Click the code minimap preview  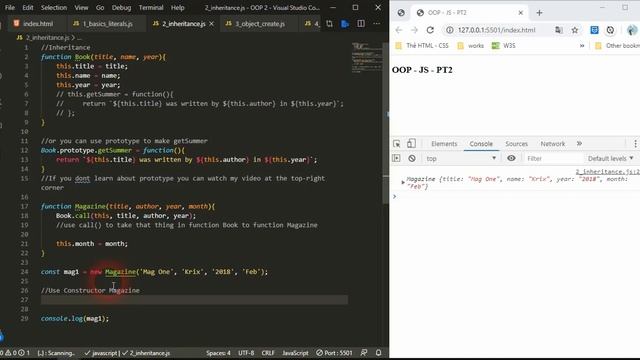pyautogui.click(x=367, y=57)
